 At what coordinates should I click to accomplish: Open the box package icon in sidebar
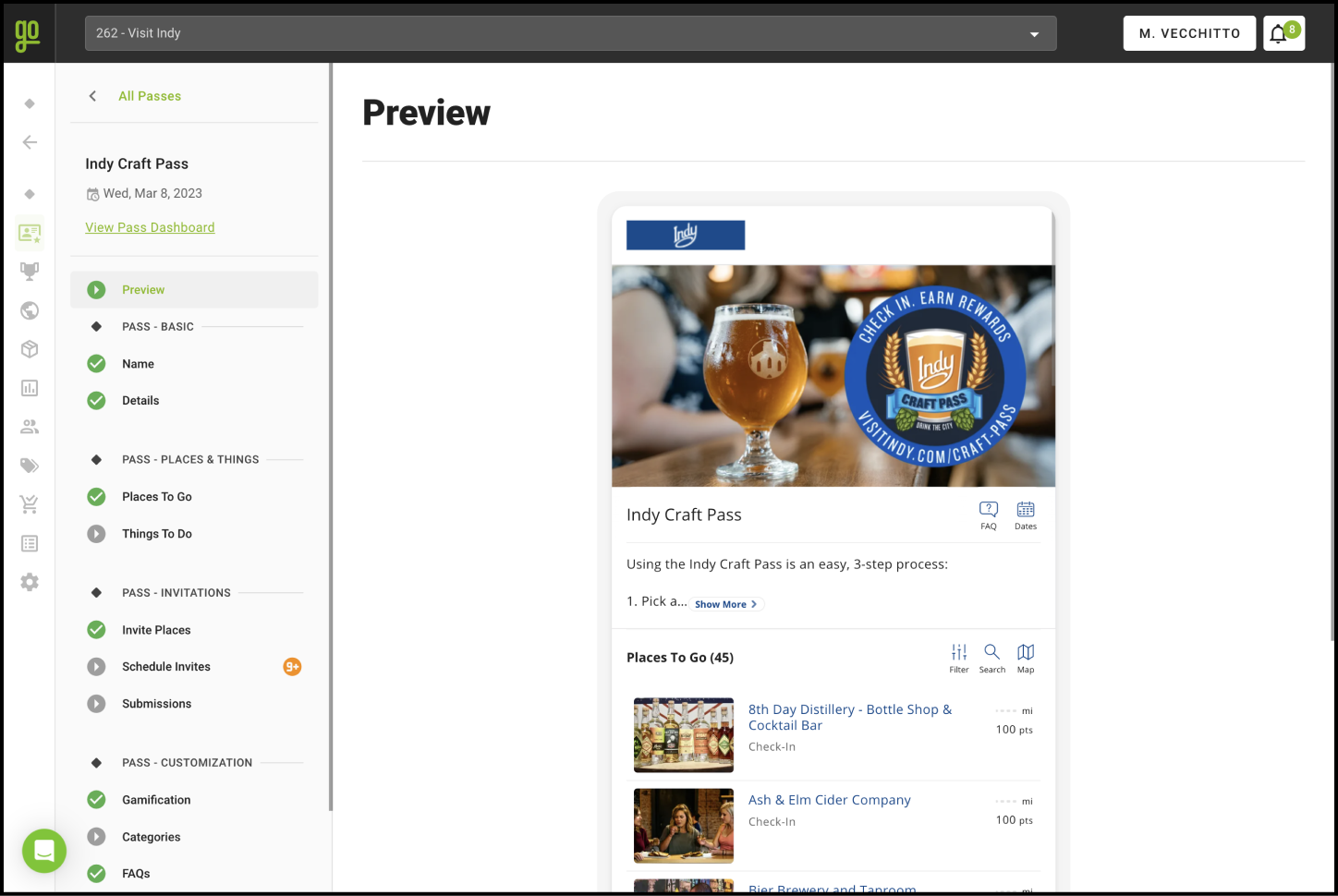click(x=30, y=349)
